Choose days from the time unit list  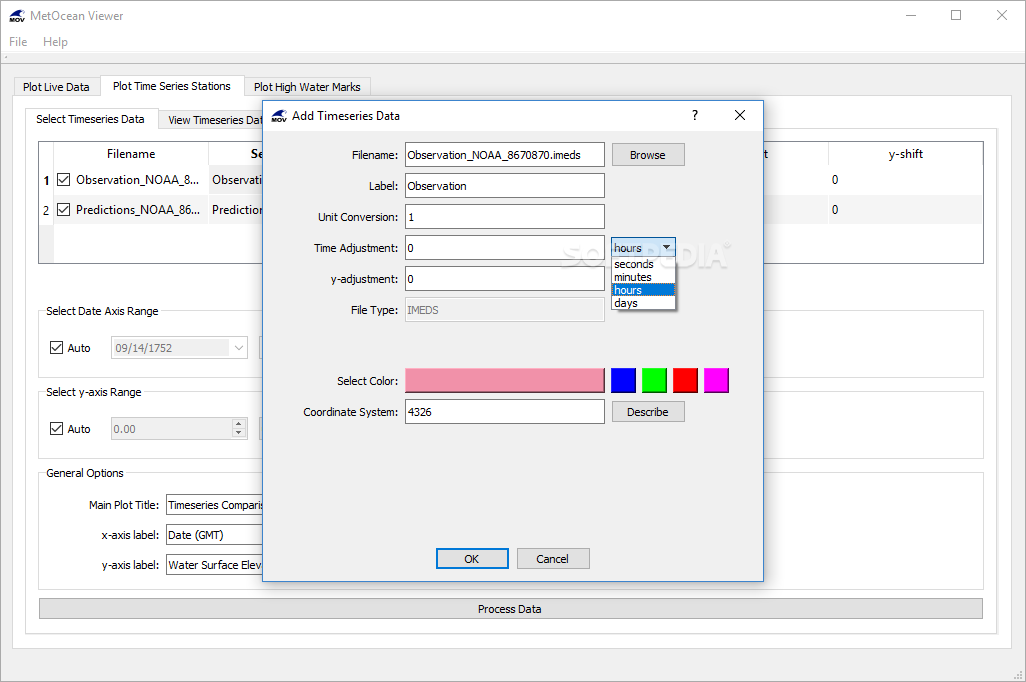643,303
